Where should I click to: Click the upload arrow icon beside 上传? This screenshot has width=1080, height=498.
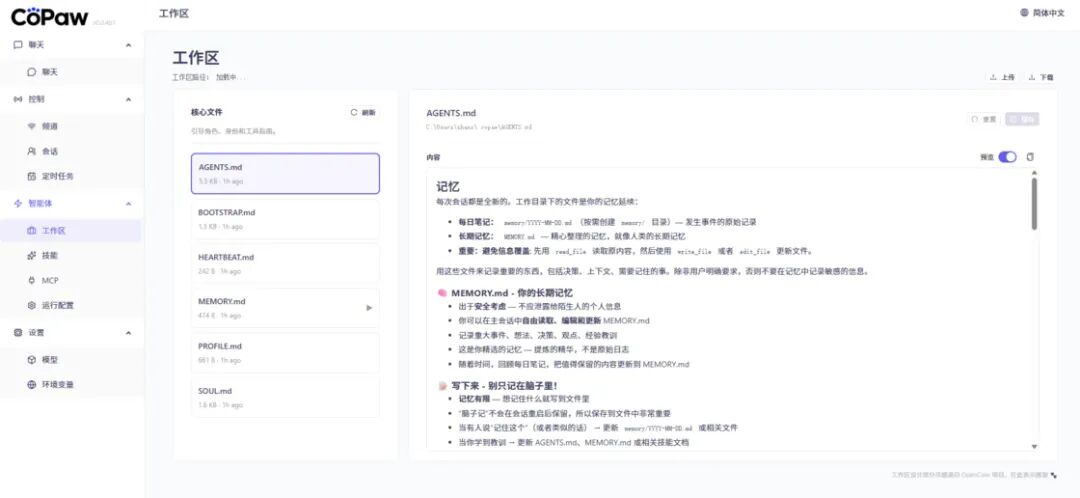point(993,78)
